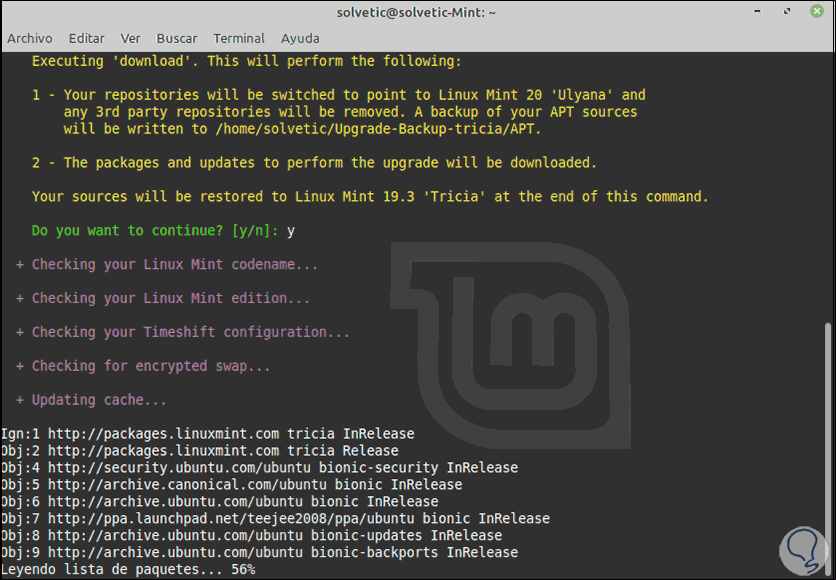Click the 'Obj:6 archive.ubuntu.com bionic InRelease' line
This screenshot has width=836, height=580.
[219, 502]
